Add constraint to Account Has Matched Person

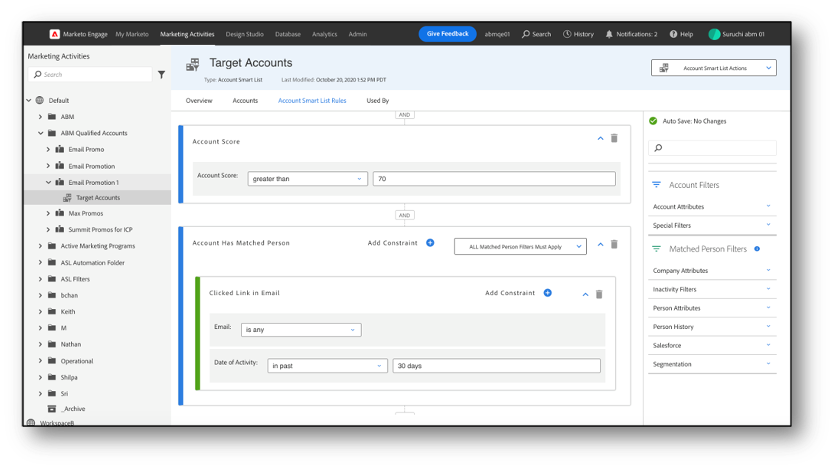tap(430, 243)
